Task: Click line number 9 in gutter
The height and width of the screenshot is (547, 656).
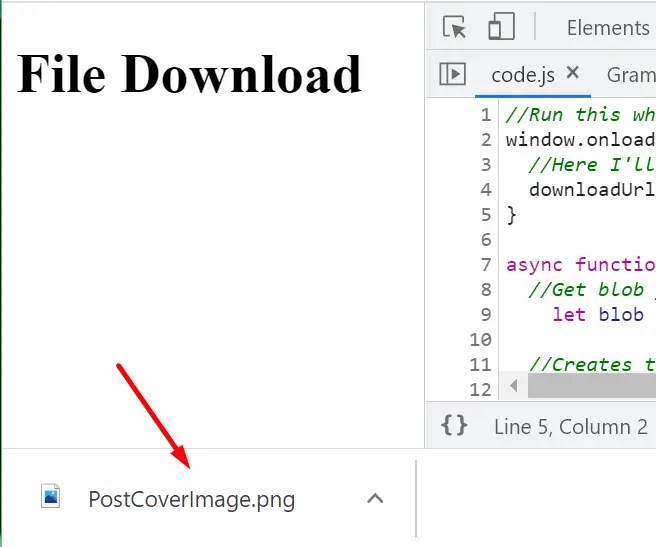Action: pos(486,314)
